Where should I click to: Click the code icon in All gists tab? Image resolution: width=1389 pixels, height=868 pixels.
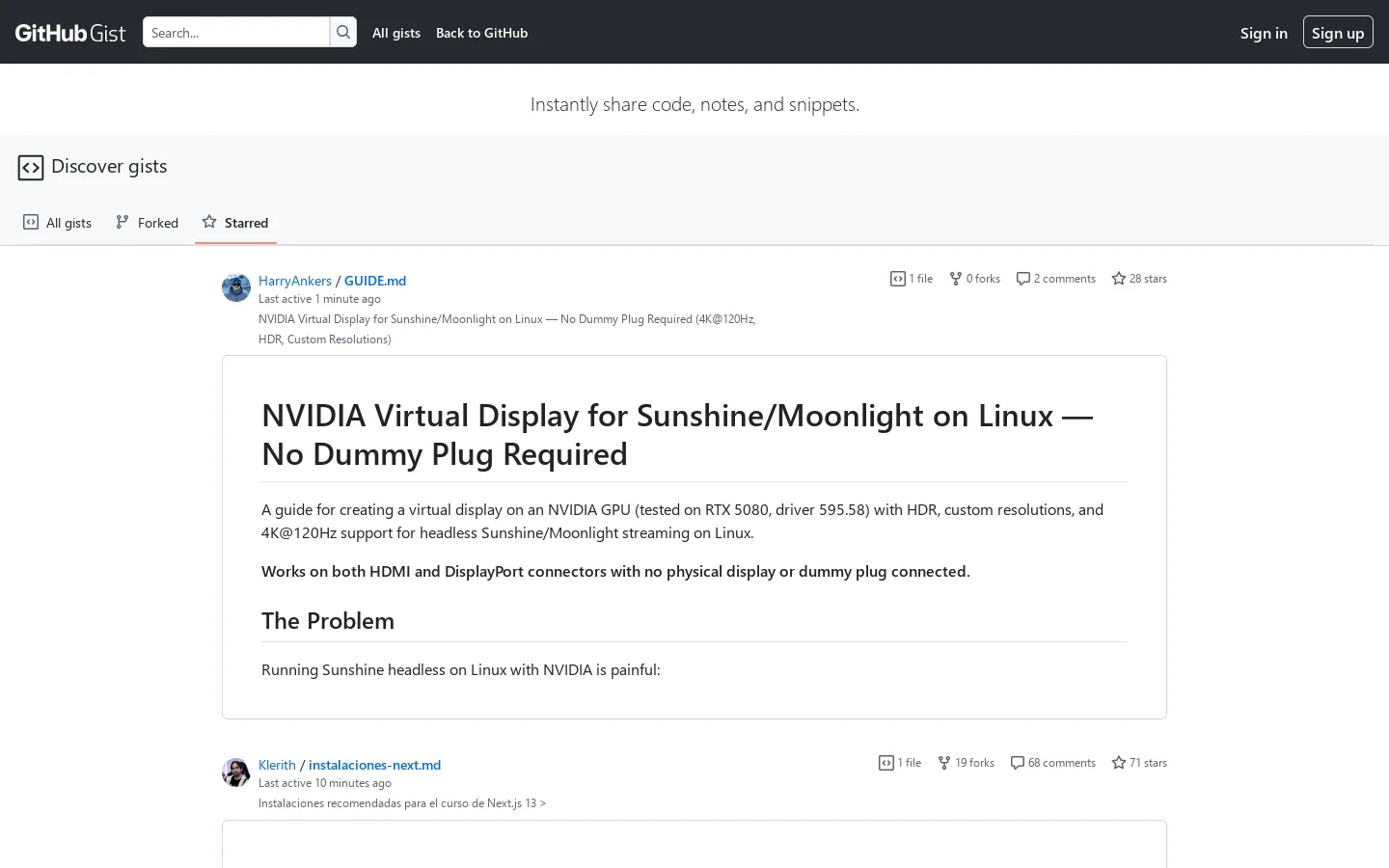click(31, 222)
